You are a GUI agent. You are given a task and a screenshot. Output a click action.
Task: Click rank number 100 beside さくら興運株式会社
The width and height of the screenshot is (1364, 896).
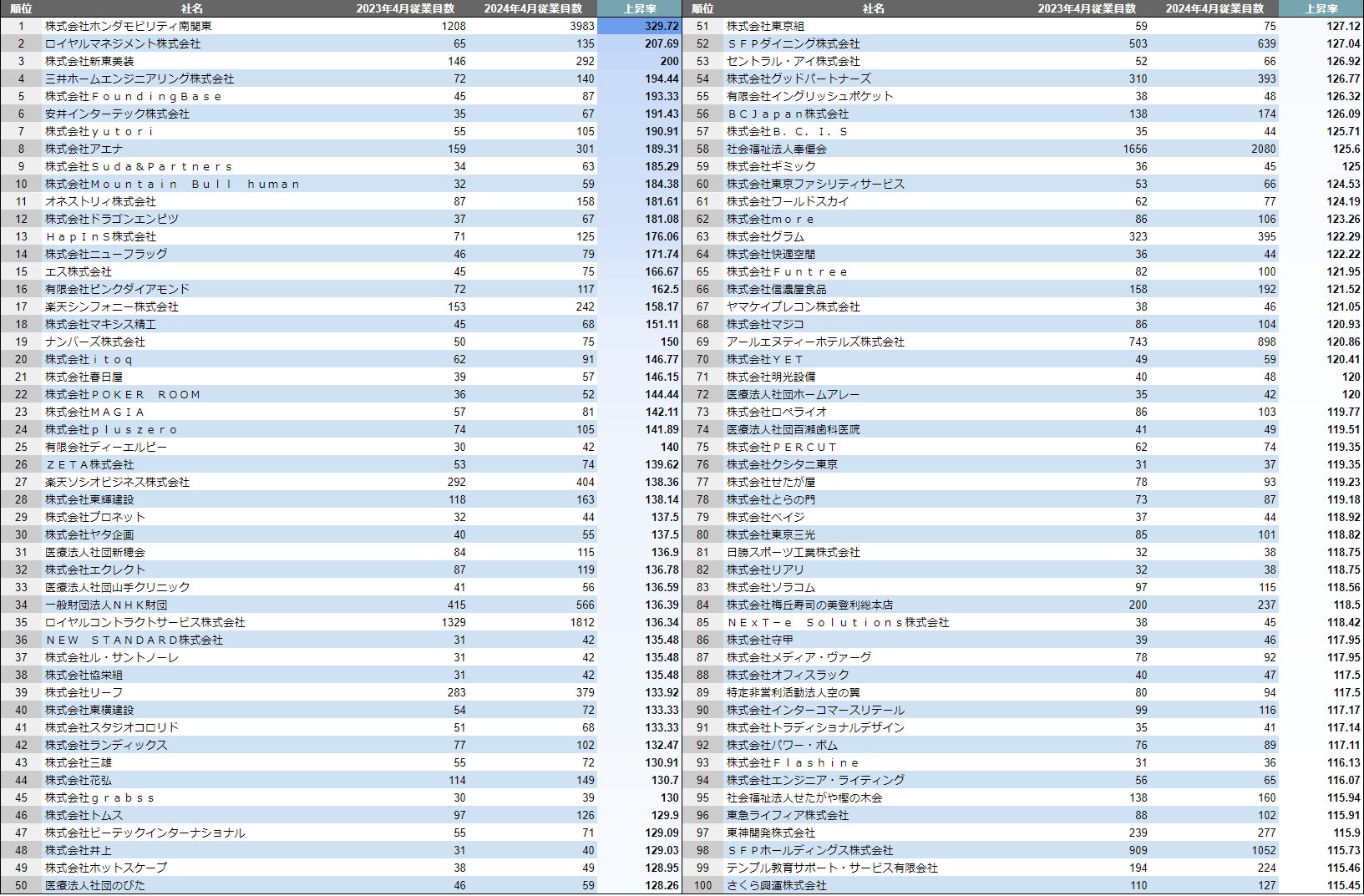point(702,885)
